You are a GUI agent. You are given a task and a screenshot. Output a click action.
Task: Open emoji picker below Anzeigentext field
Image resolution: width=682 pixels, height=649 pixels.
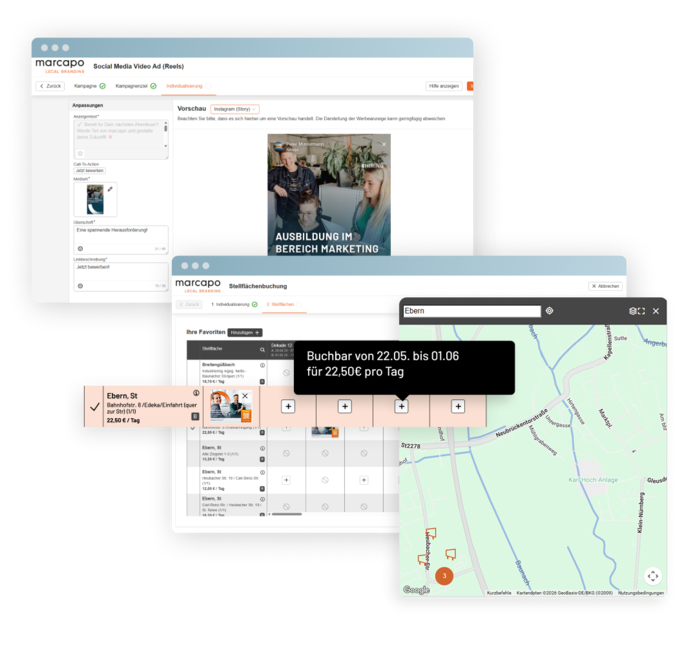coord(80,154)
